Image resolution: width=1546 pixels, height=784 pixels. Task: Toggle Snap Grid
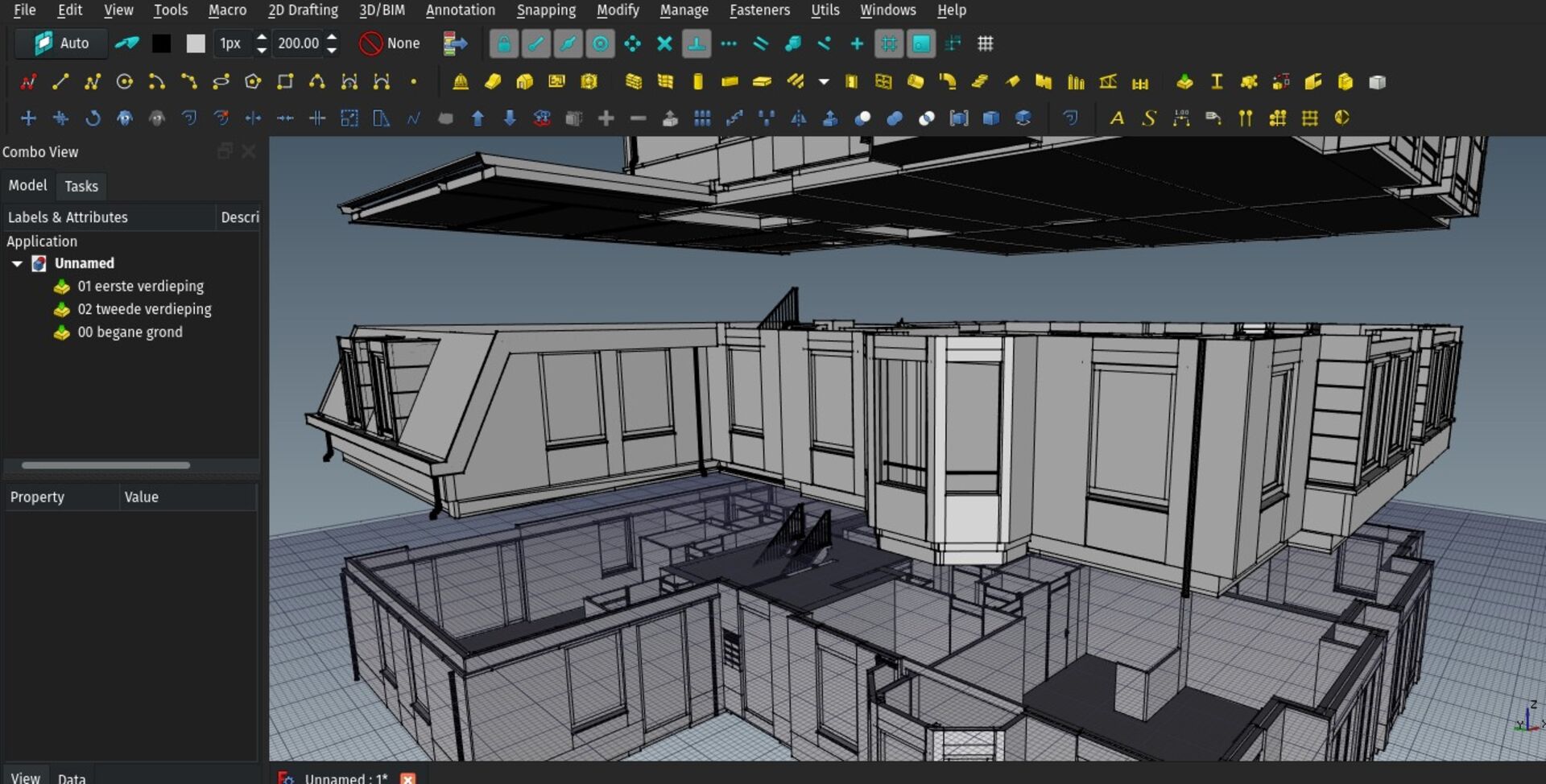click(889, 43)
